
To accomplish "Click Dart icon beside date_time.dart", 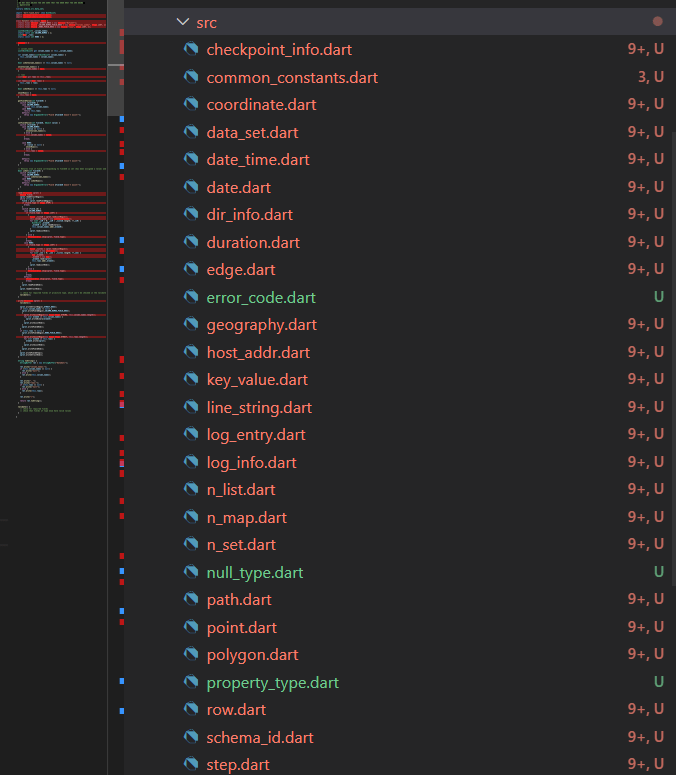I will click(191, 159).
